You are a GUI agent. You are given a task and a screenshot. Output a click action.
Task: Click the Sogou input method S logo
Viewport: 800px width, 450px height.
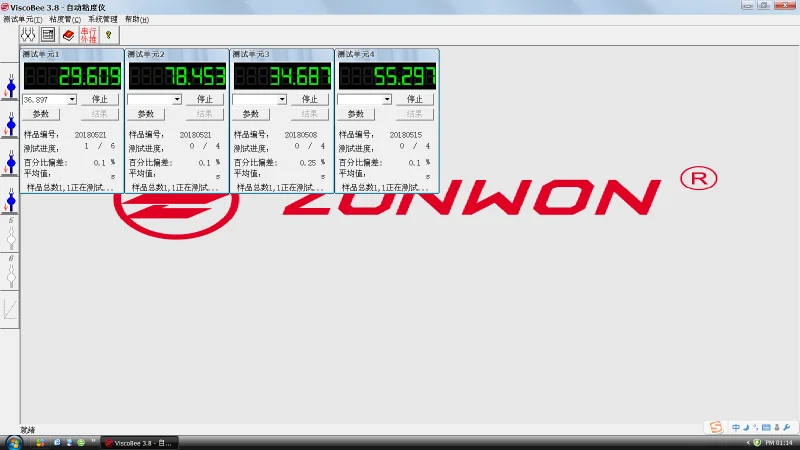coord(716,427)
